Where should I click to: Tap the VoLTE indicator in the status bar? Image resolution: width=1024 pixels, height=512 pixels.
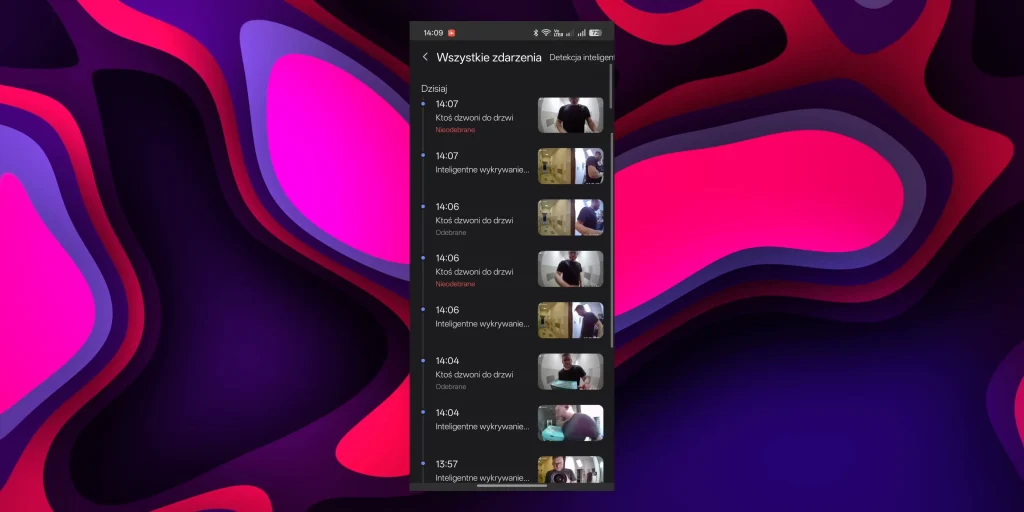click(x=558, y=33)
